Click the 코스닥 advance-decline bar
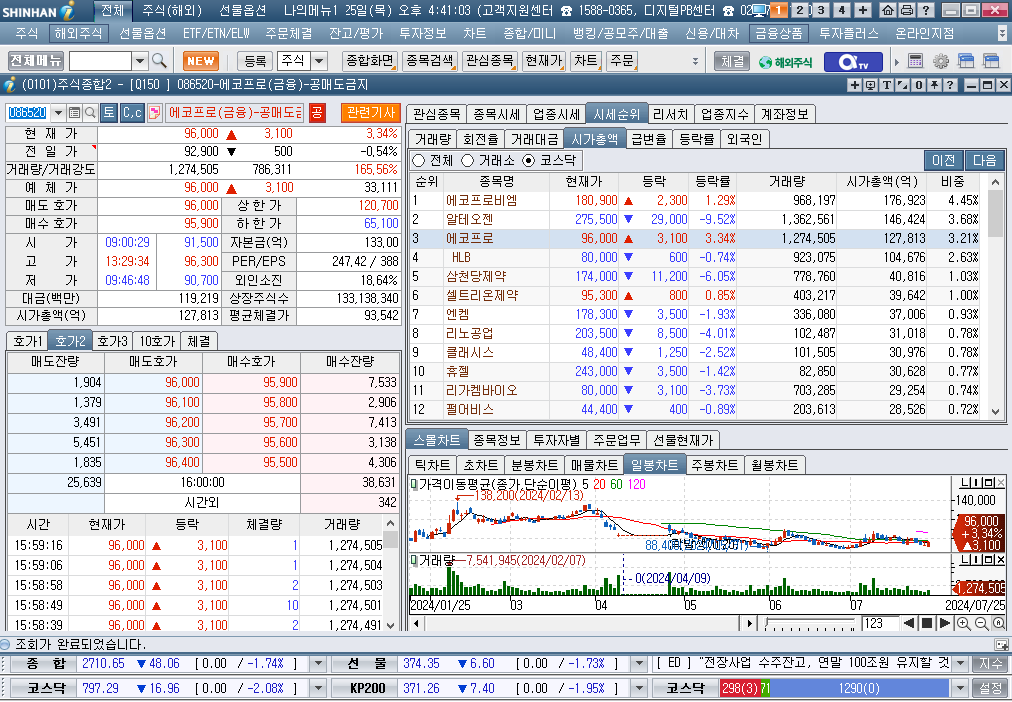Viewport: 1012px width, 702px height. click(835, 688)
